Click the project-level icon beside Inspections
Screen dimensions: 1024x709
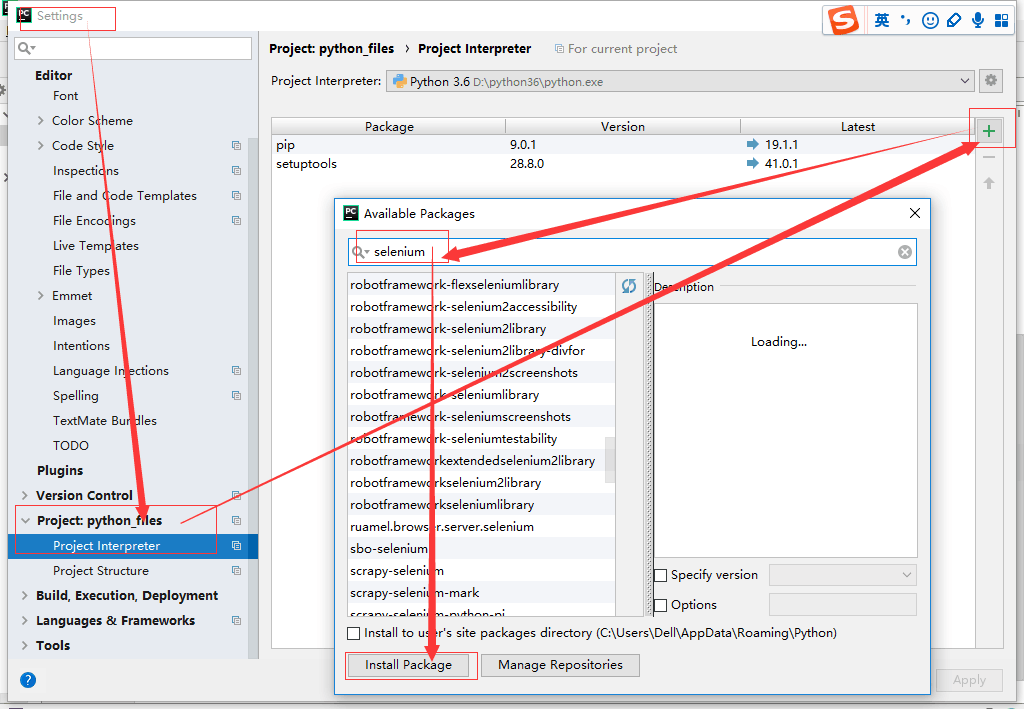pyautogui.click(x=236, y=170)
